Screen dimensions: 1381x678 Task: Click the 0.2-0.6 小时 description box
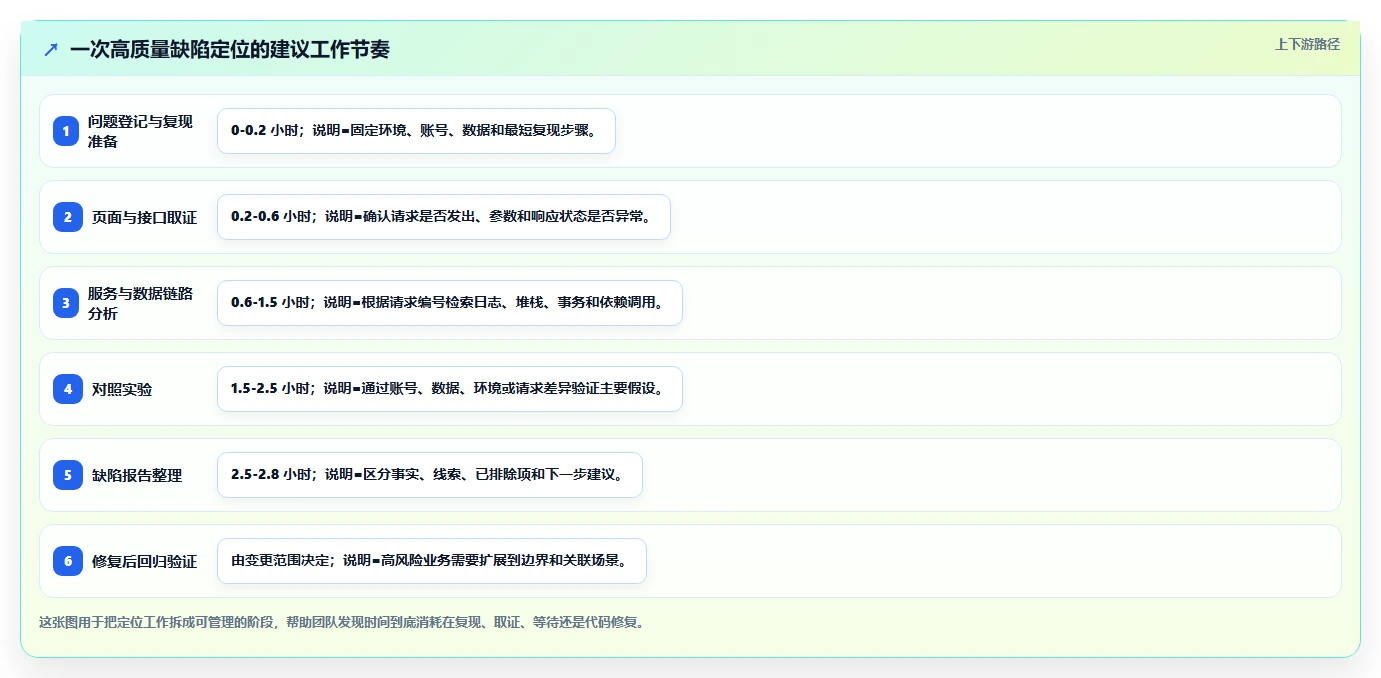pyautogui.click(x=444, y=217)
